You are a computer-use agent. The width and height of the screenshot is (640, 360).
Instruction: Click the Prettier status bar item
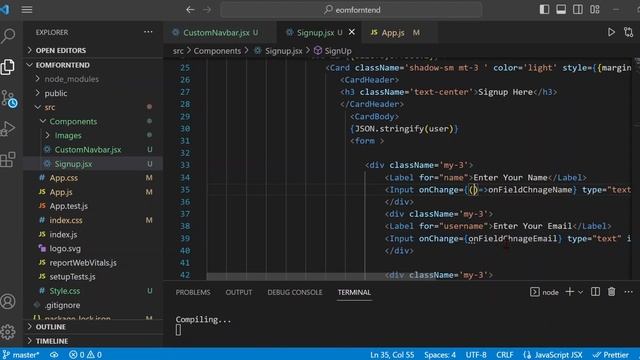point(611,355)
